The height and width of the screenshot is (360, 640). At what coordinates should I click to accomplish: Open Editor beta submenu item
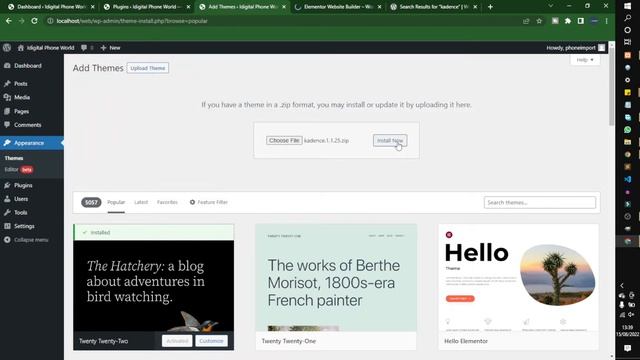19,169
